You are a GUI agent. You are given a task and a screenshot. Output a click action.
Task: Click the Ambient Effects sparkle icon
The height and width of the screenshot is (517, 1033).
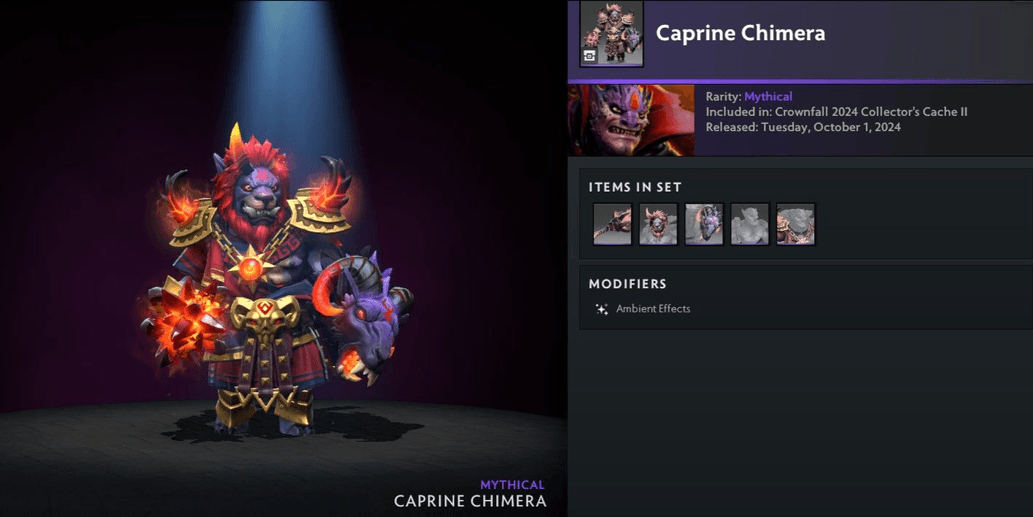[x=601, y=309]
